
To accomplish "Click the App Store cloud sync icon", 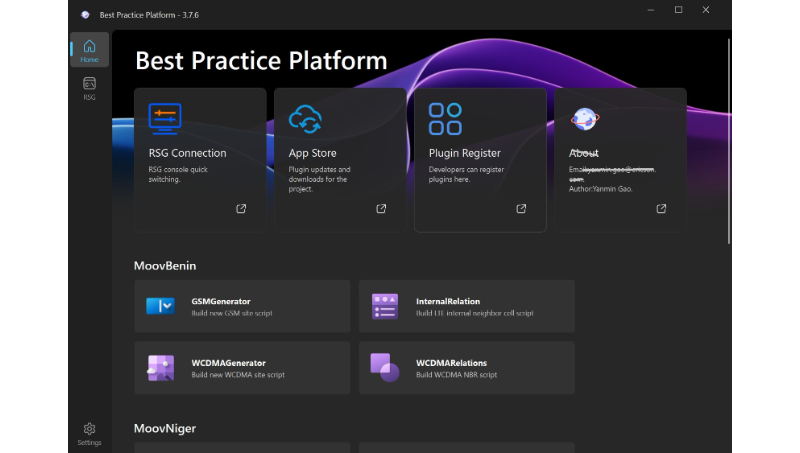I will [x=305, y=119].
